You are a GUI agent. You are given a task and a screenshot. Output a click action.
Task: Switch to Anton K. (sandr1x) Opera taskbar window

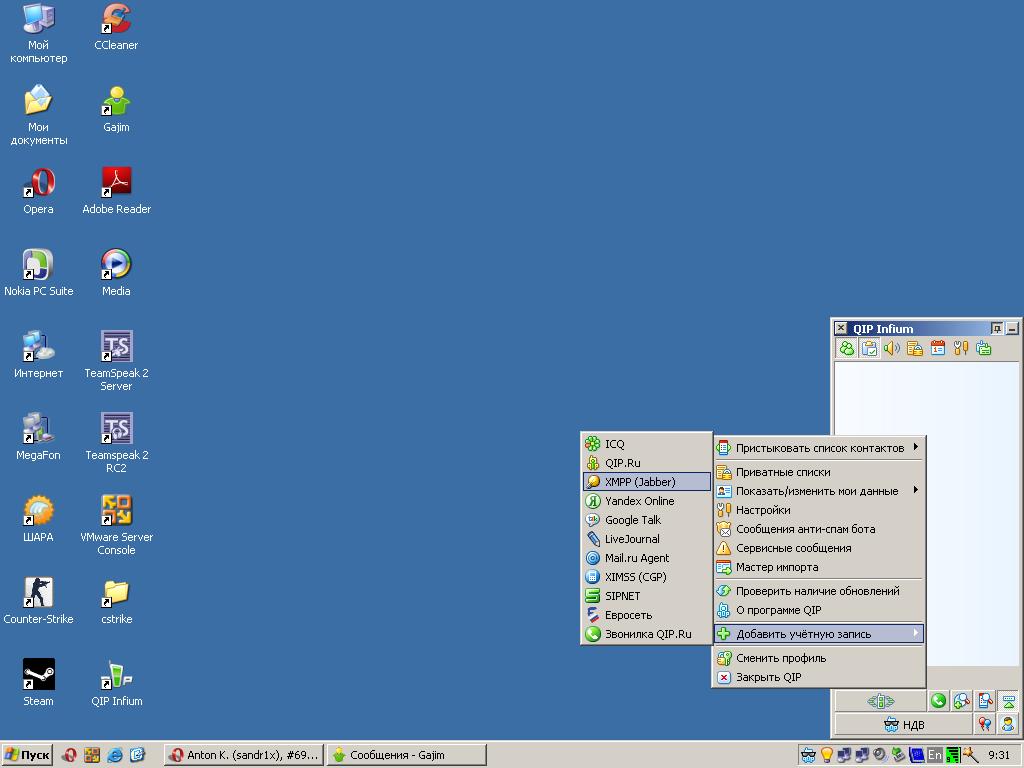(243, 755)
